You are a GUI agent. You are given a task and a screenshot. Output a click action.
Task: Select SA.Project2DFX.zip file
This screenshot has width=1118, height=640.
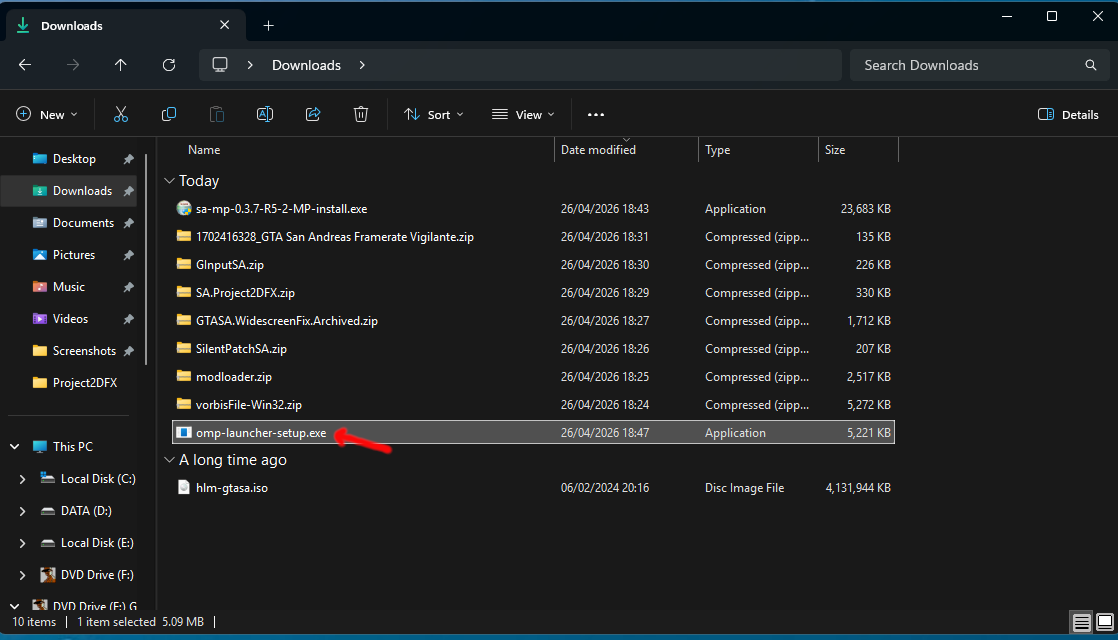[533, 292]
